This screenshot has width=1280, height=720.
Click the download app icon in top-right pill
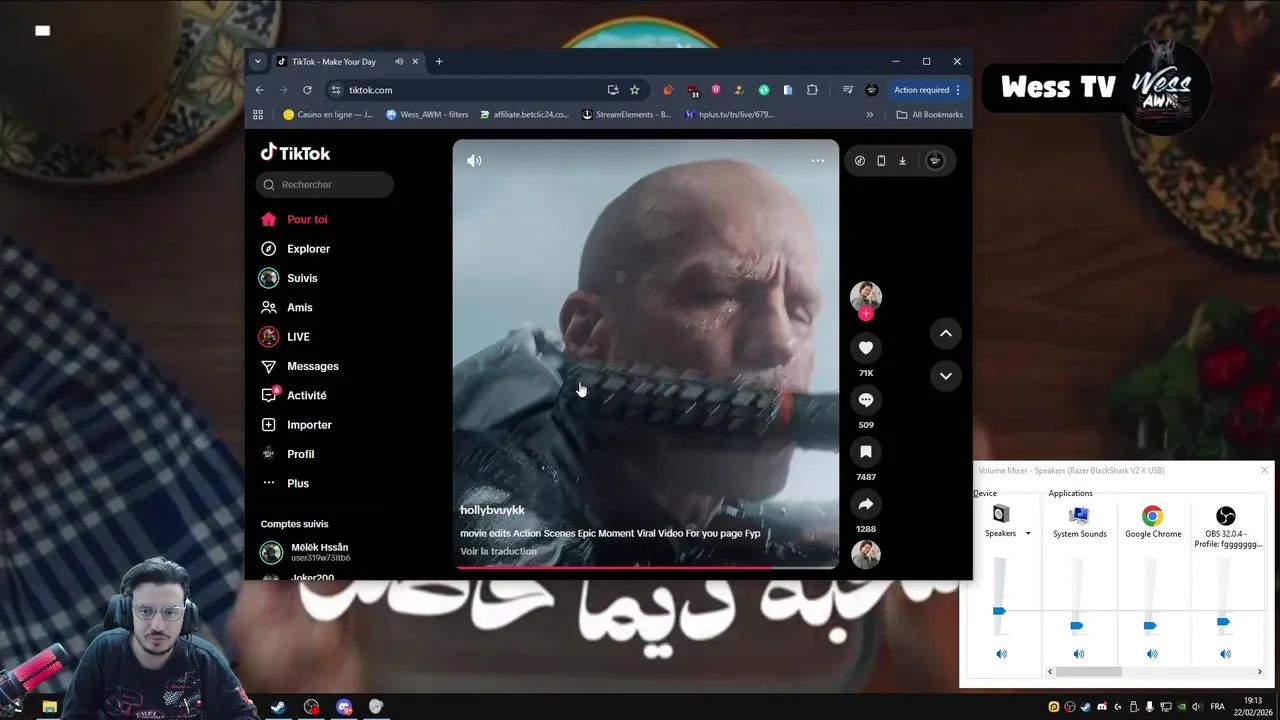click(902, 160)
